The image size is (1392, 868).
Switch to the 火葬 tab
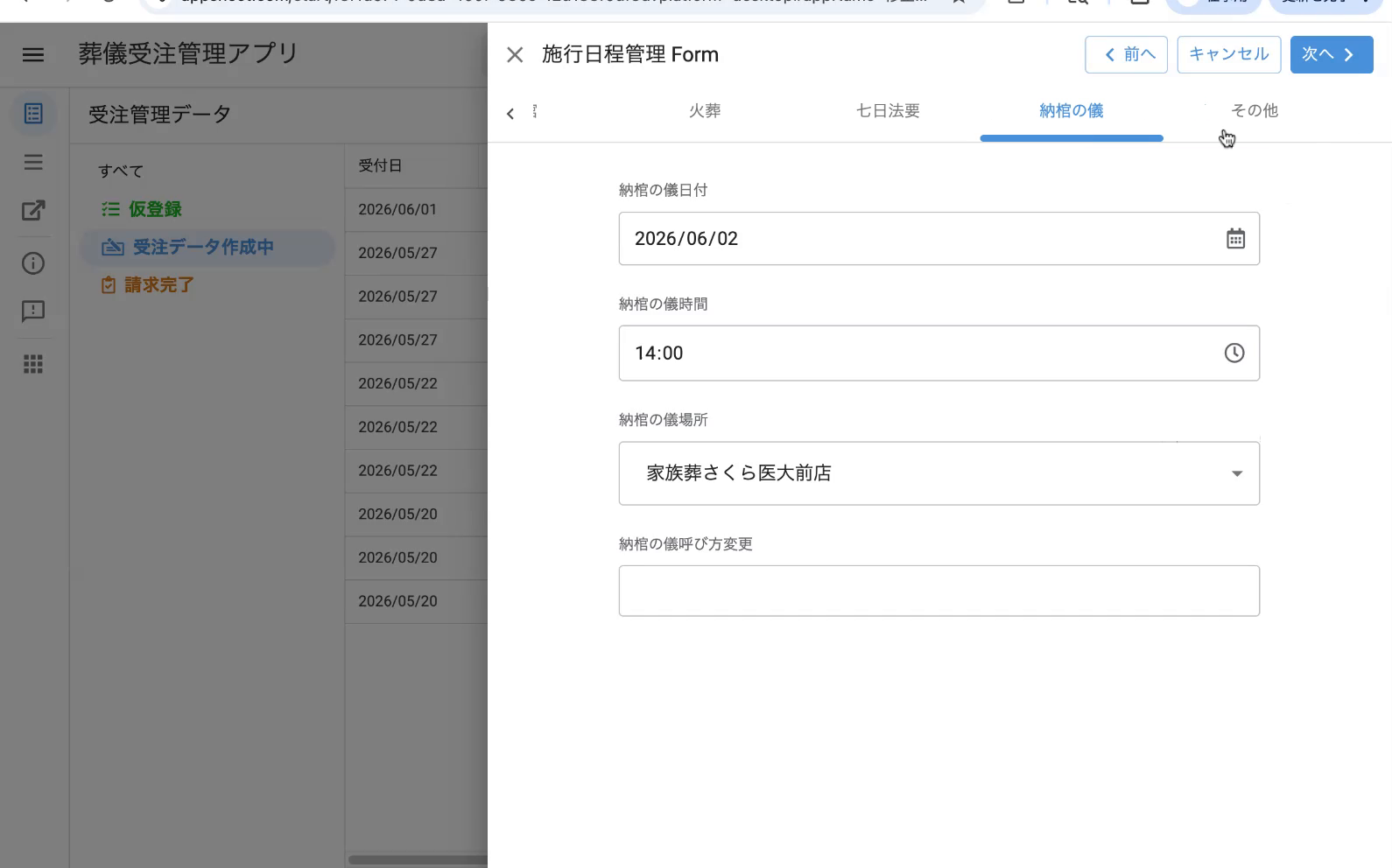705,111
